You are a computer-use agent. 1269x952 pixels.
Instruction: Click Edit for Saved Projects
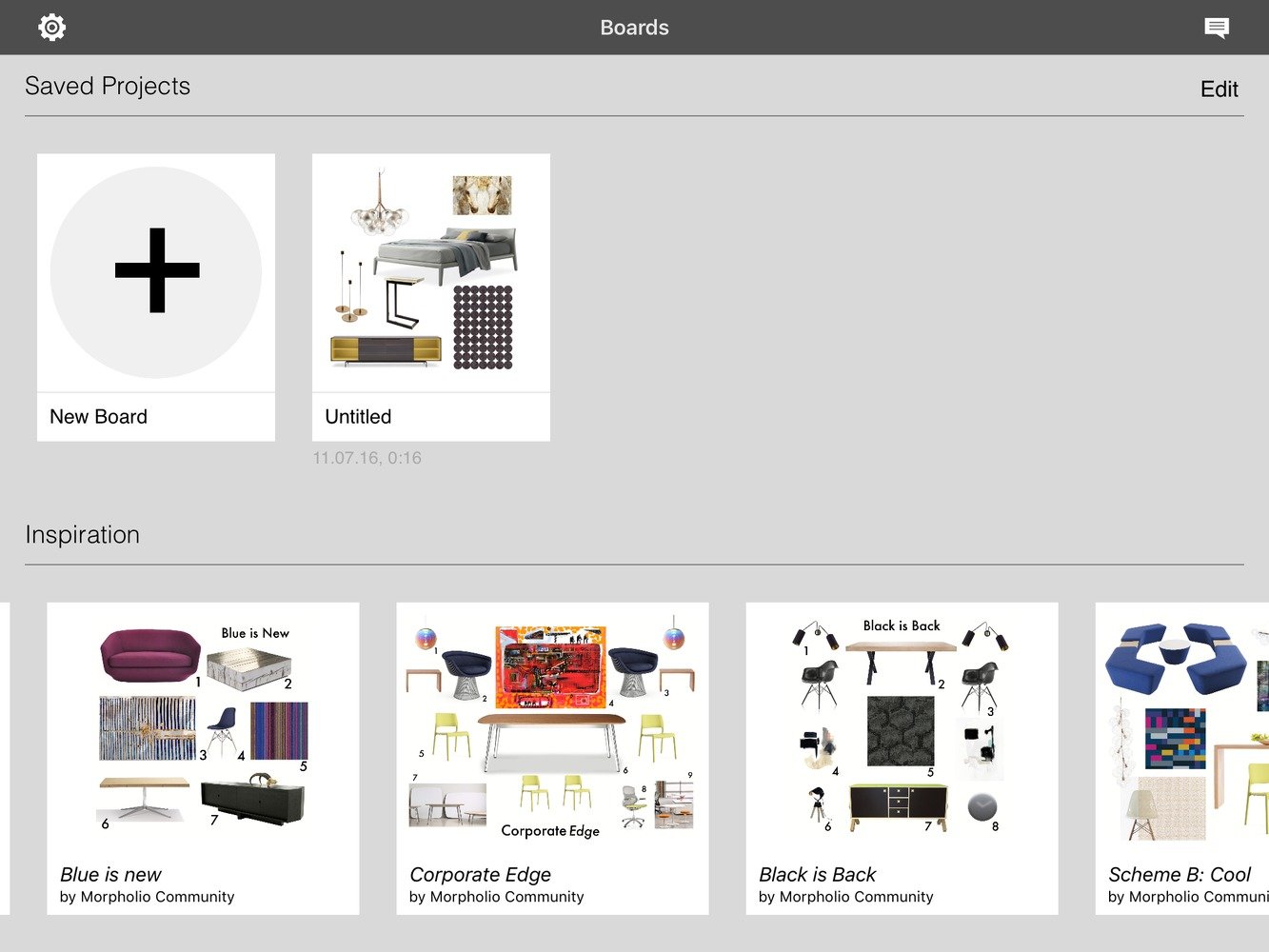pos(1219,89)
